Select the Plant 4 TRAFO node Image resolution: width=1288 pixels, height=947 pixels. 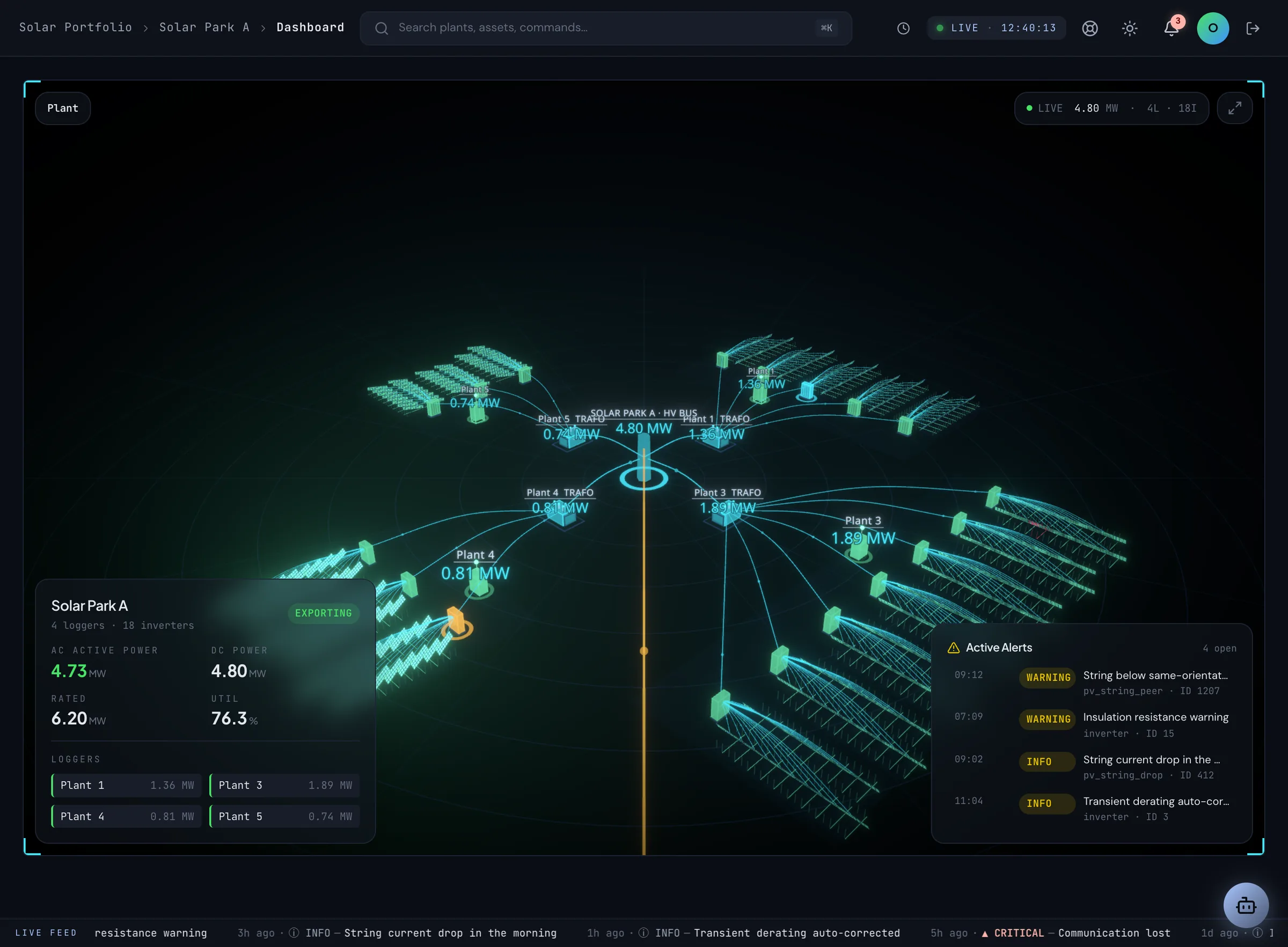click(562, 513)
